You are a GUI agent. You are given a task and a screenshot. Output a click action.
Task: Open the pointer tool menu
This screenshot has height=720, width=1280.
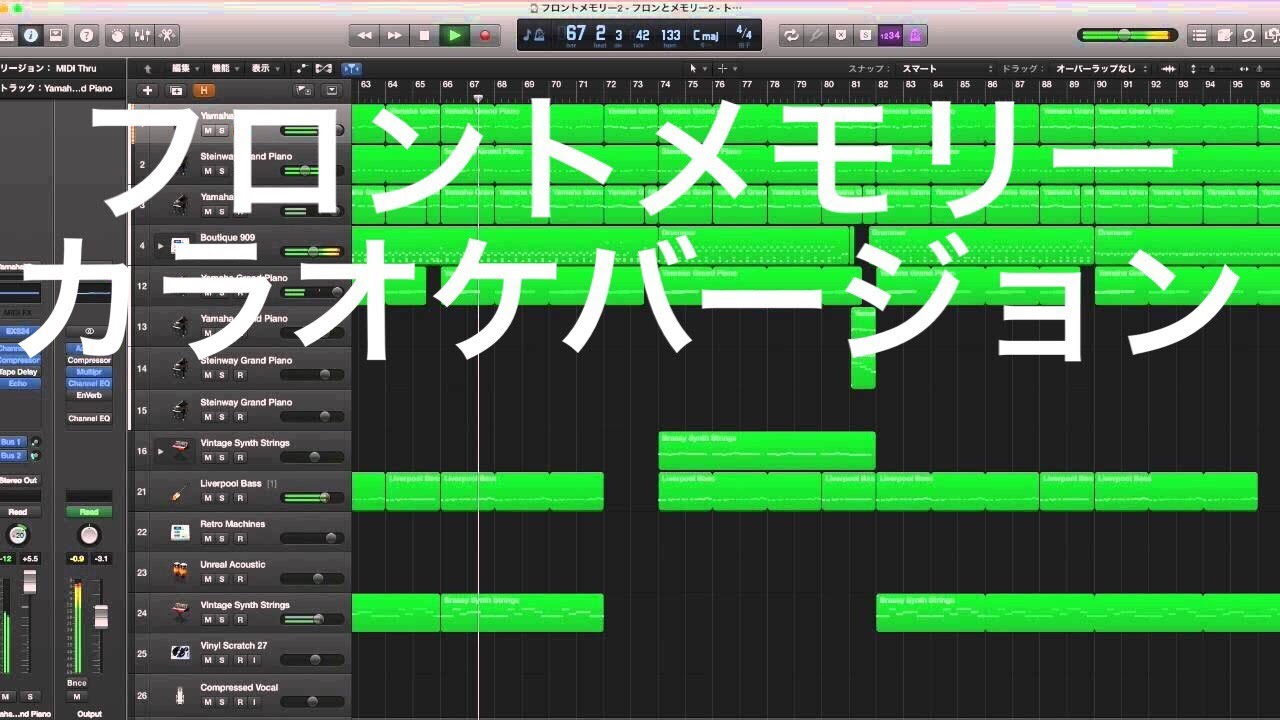click(x=696, y=68)
